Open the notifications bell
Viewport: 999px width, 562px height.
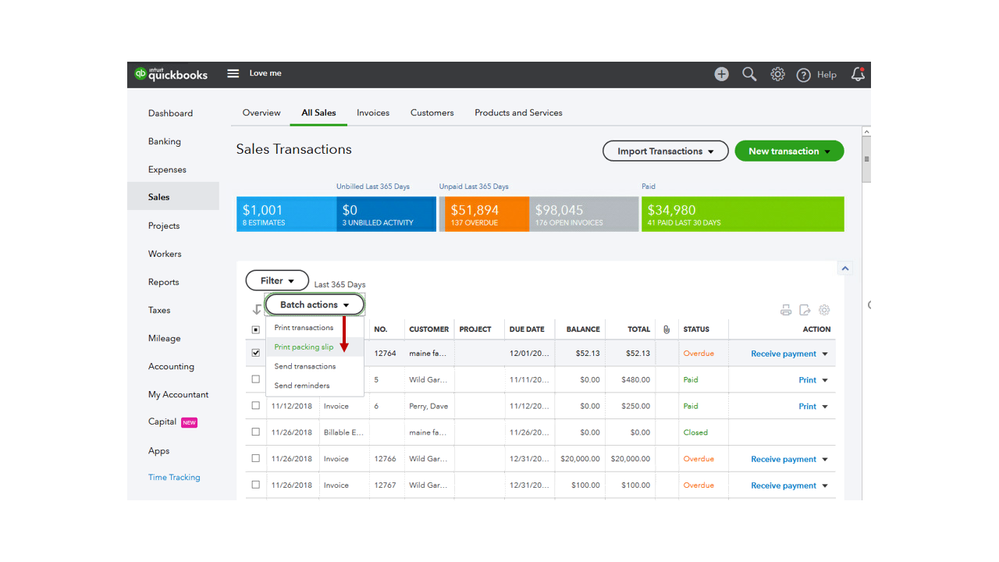[858, 74]
